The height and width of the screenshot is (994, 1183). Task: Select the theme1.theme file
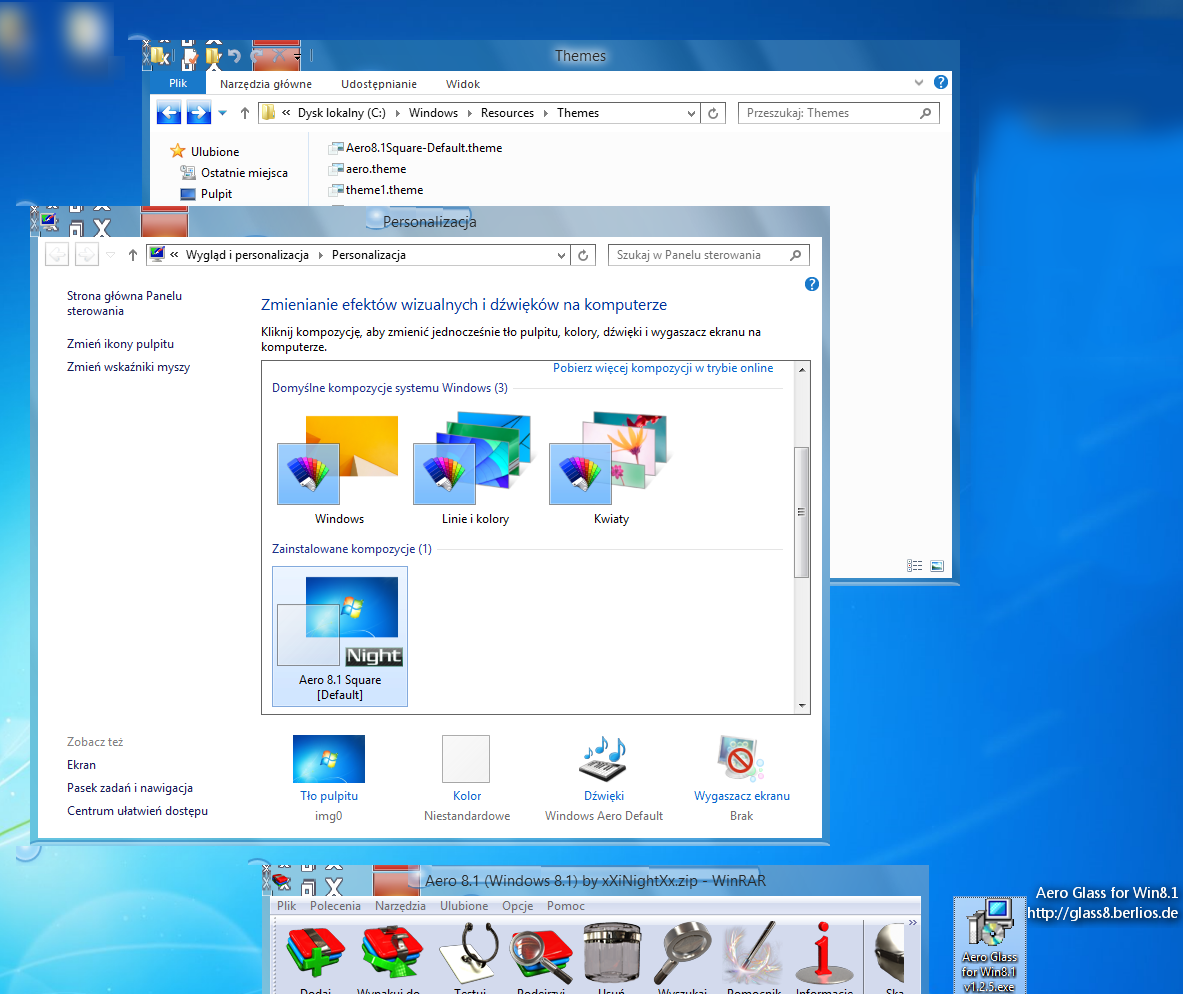pyautogui.click(x=376, y=190)
